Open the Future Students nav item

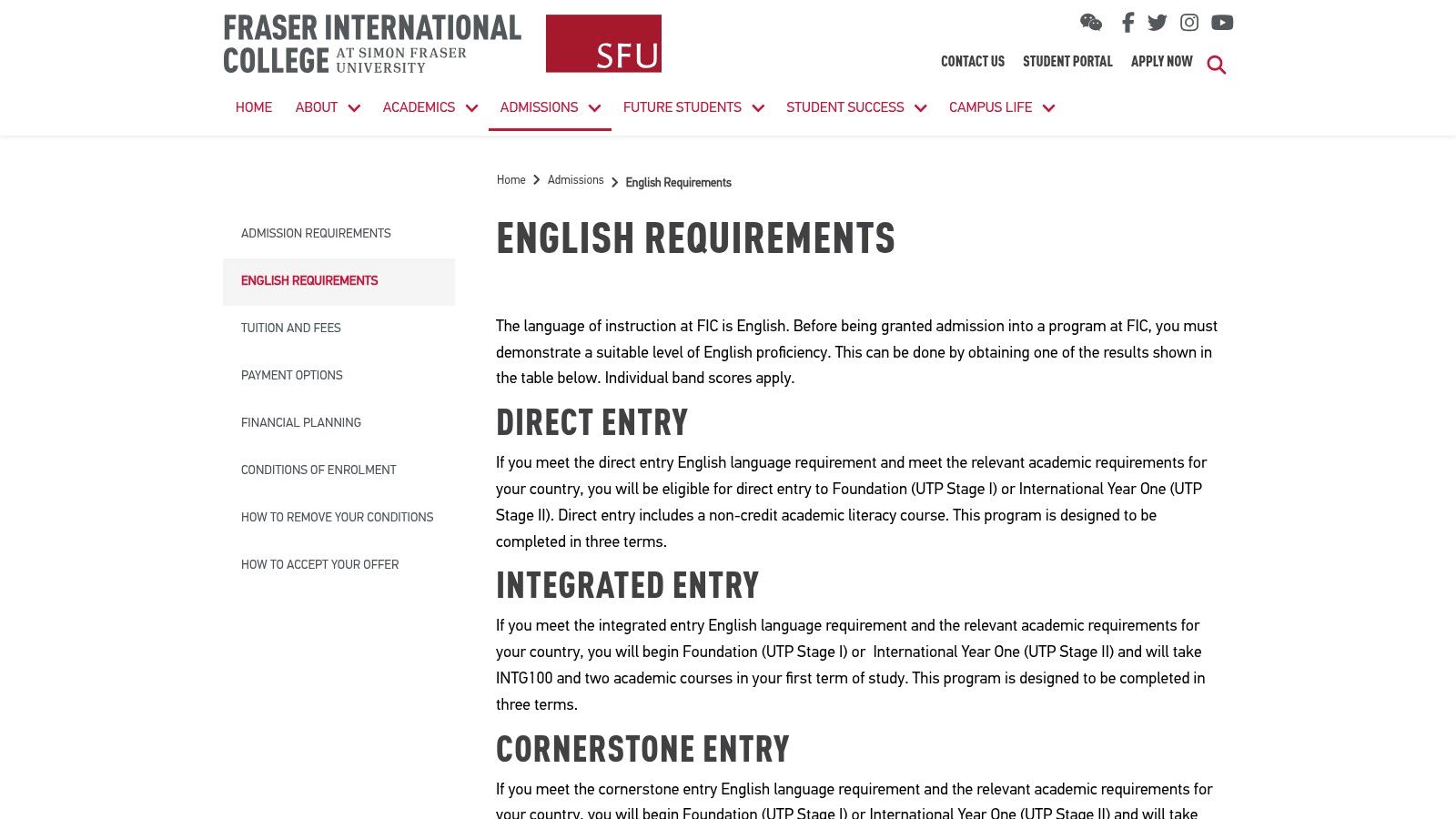tap(682, 107)
